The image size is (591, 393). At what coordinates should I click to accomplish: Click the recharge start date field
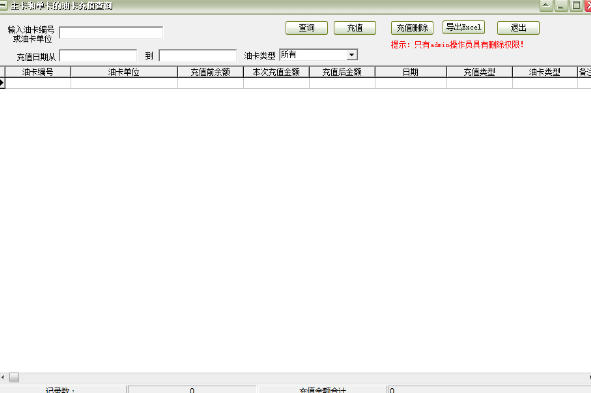[x=98, y=56]
